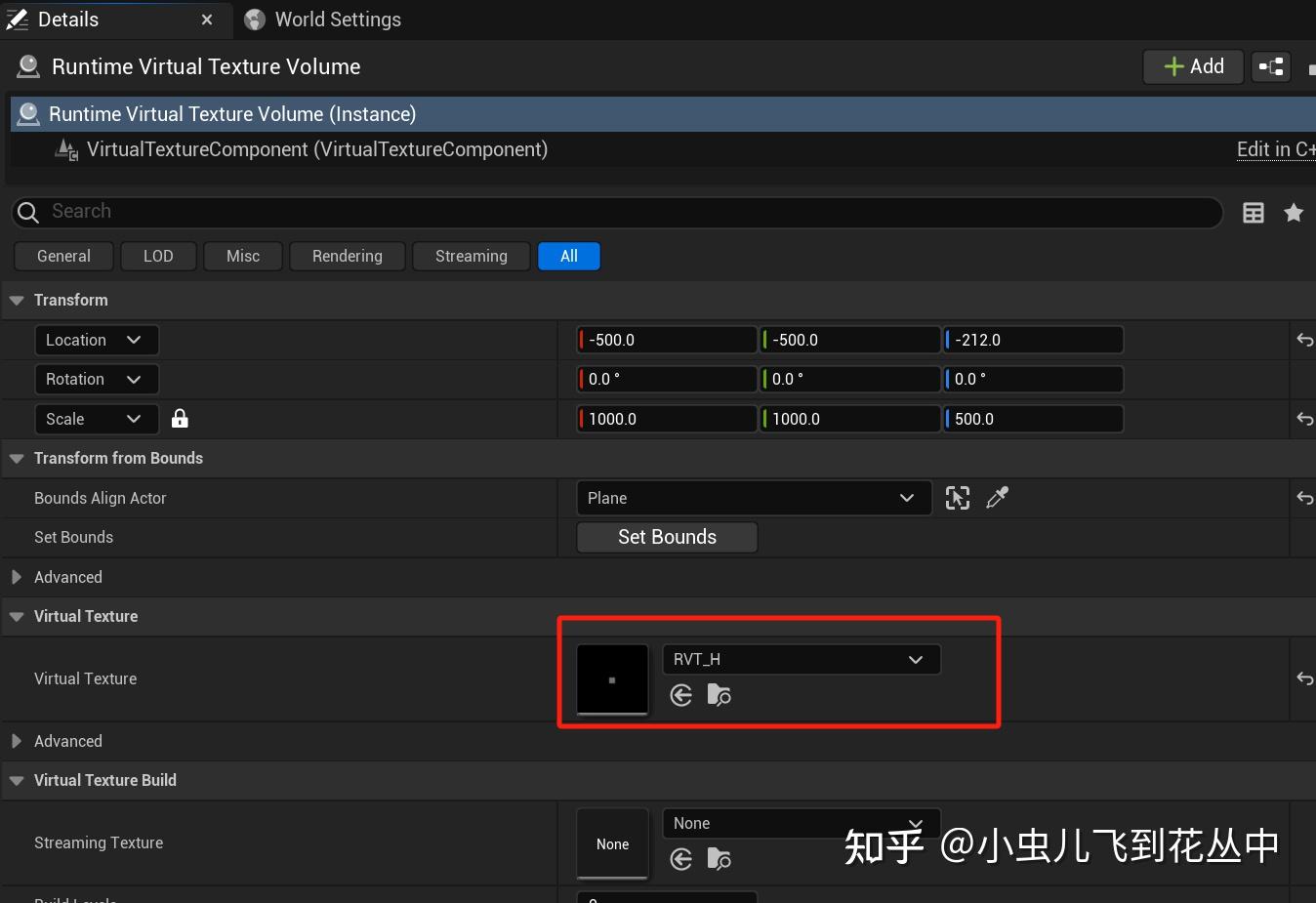Reset Location to default arrow
1316x903 pixels.
click(x=1304, y=340)
